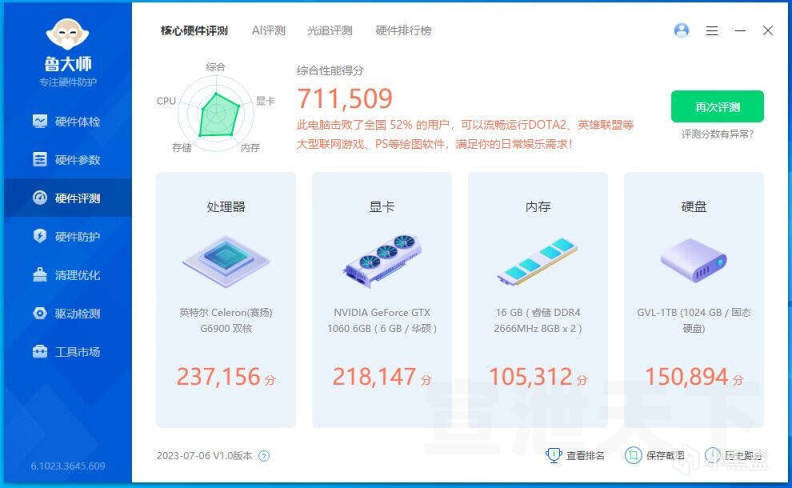792x488 pixels.
Task: Close the 鲁大师 window
Action: pyautogui.click(x=768, y=31)
